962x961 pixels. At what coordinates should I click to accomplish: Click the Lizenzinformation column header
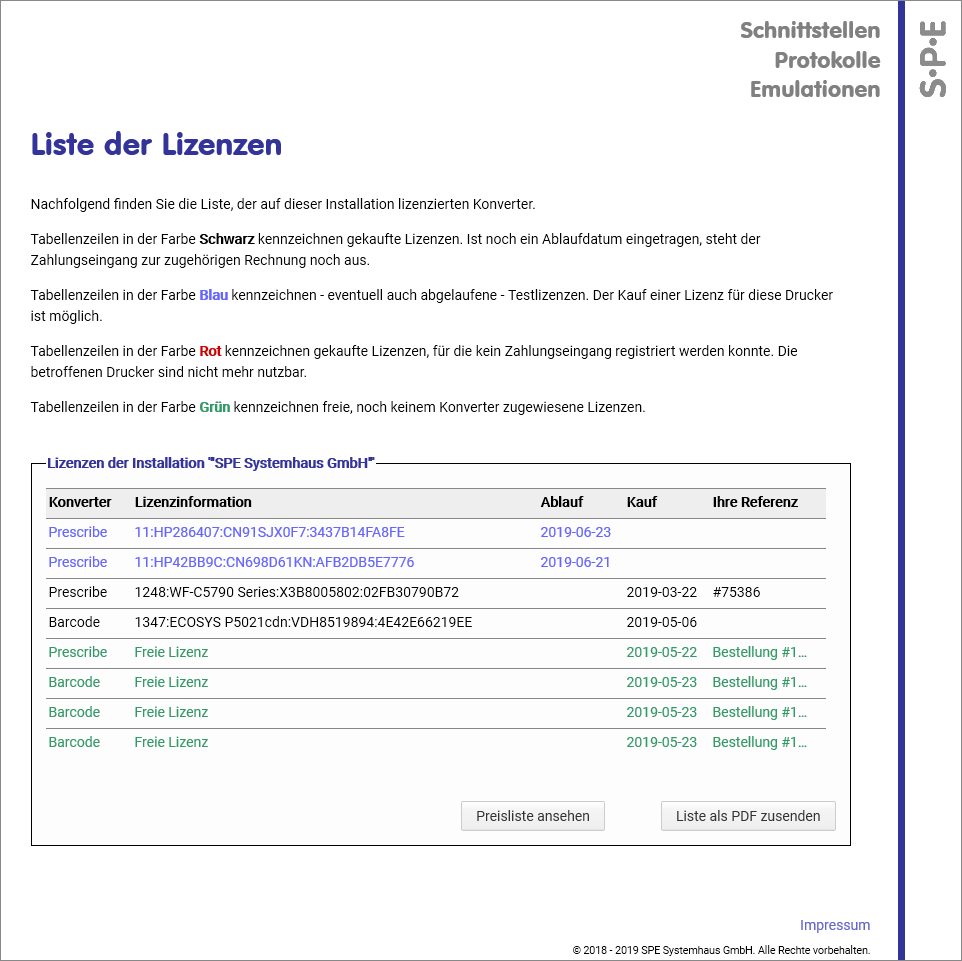(193, 502)
